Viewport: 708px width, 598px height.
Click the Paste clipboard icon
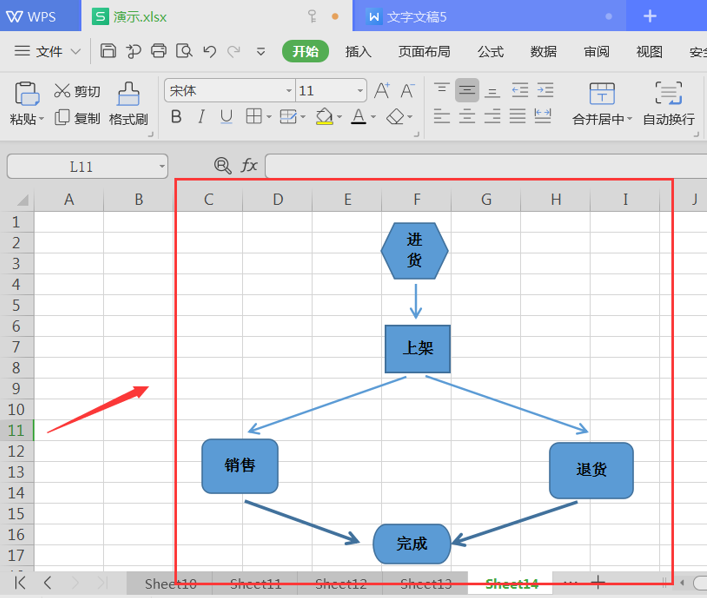(27, 93)
